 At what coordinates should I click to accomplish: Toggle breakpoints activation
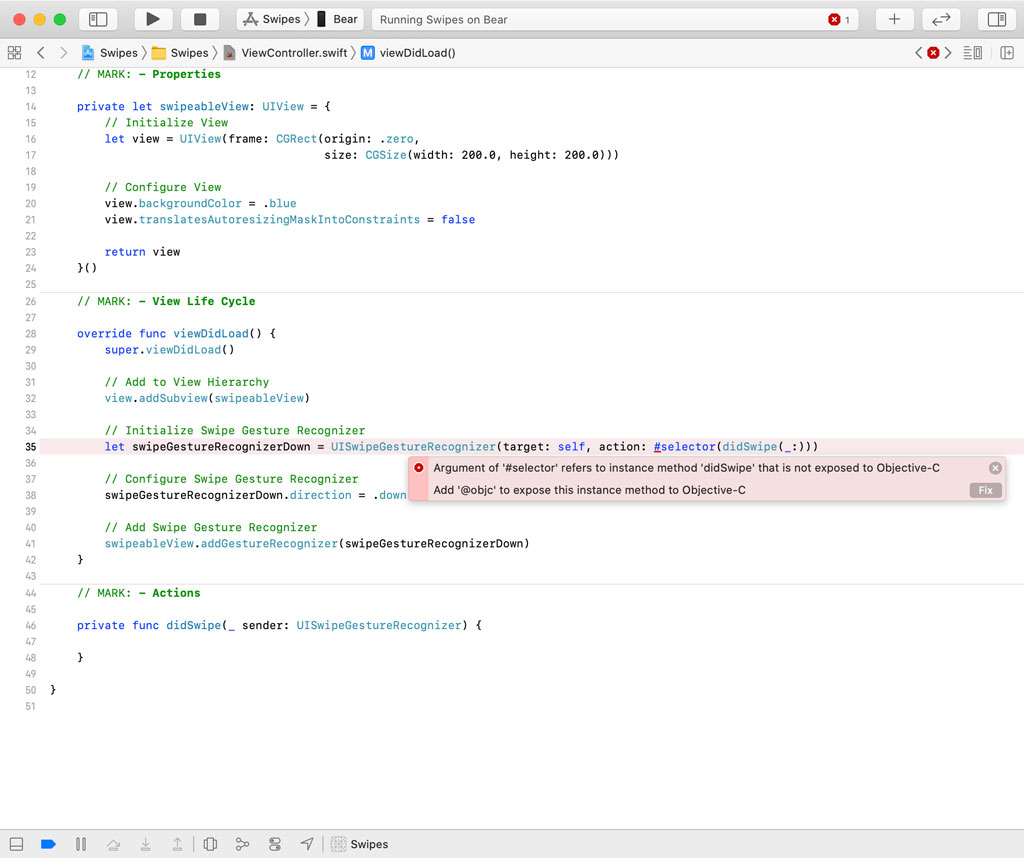coord(48,844)
